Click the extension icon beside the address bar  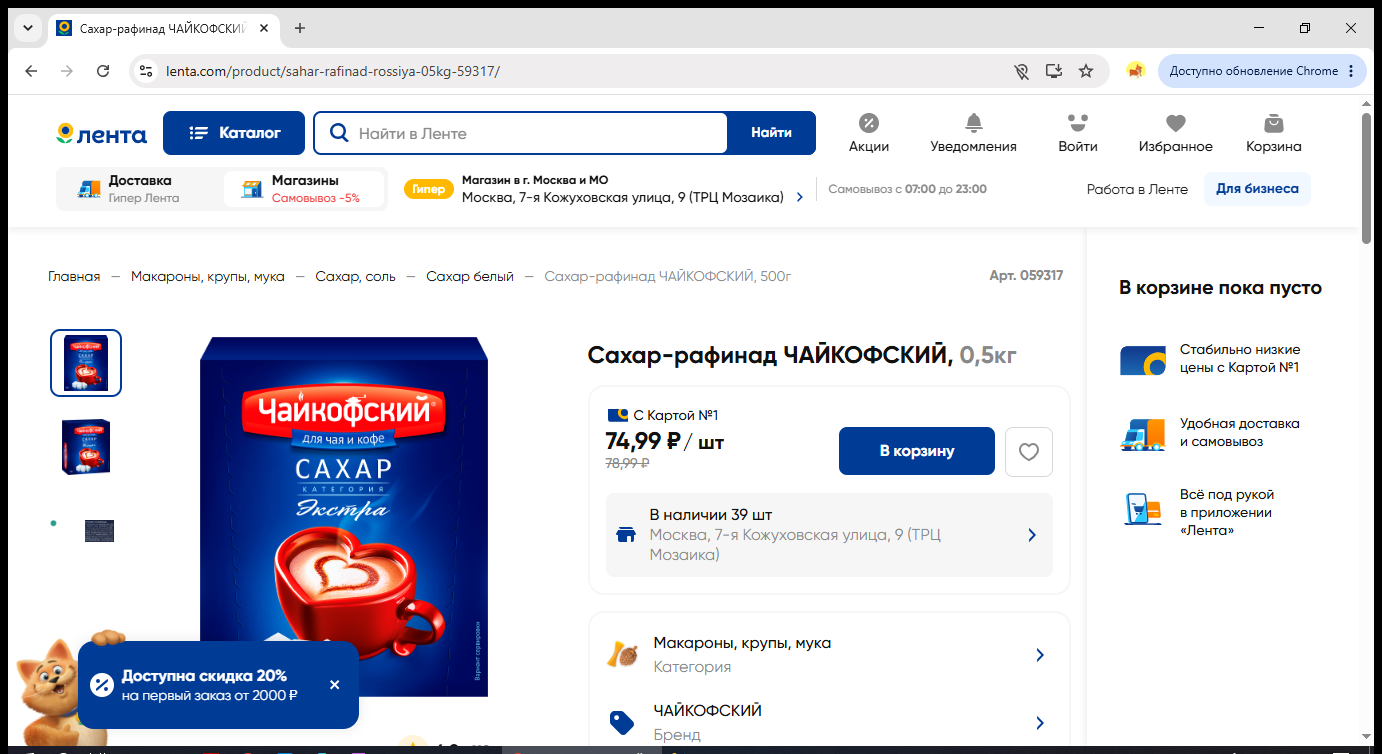1135,71
